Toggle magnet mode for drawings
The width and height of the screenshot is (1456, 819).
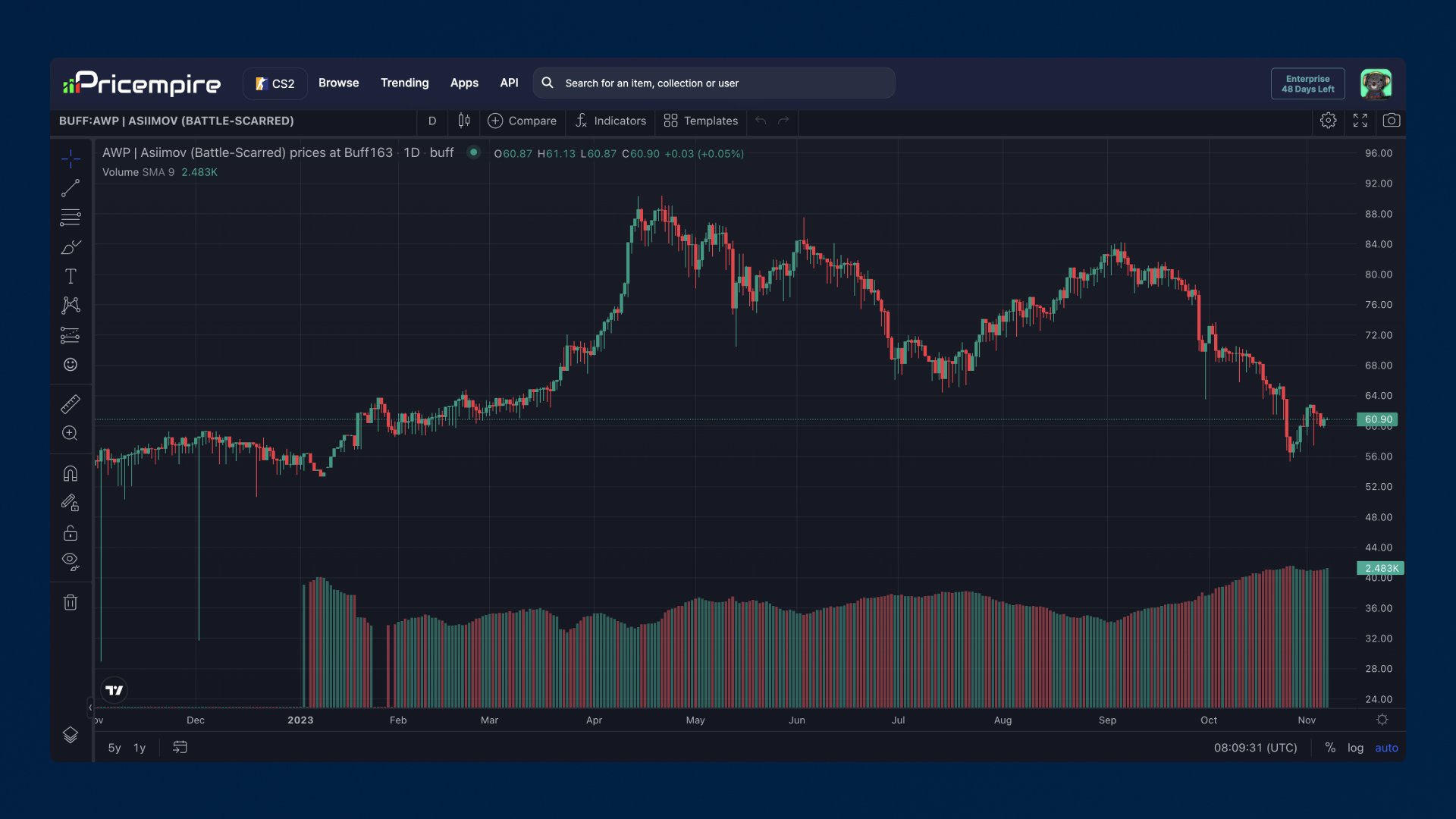[71, 474]
